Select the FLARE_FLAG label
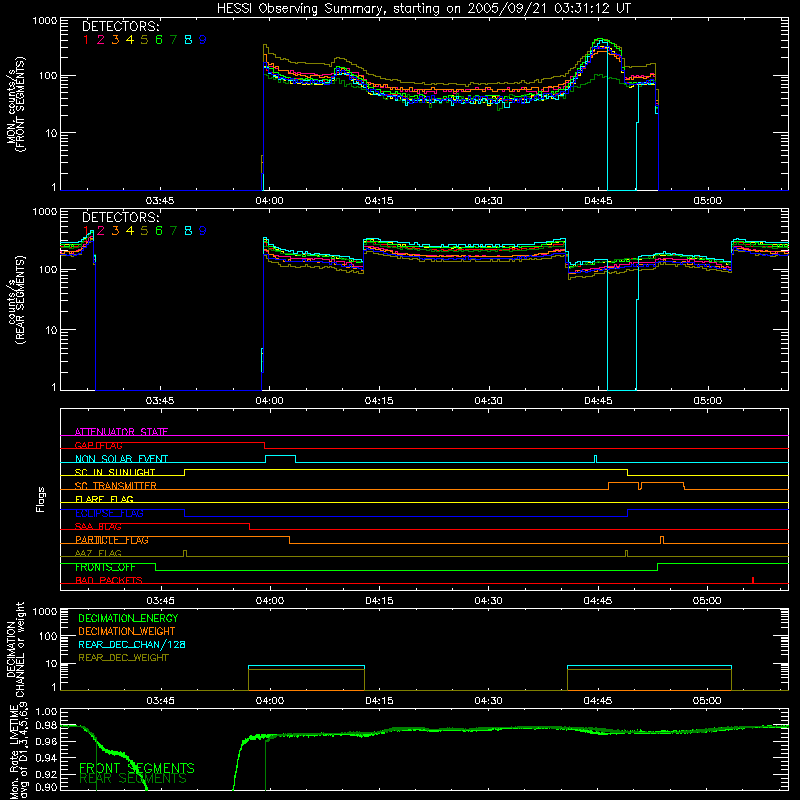The image size is (800, 800). pos(104,499)
